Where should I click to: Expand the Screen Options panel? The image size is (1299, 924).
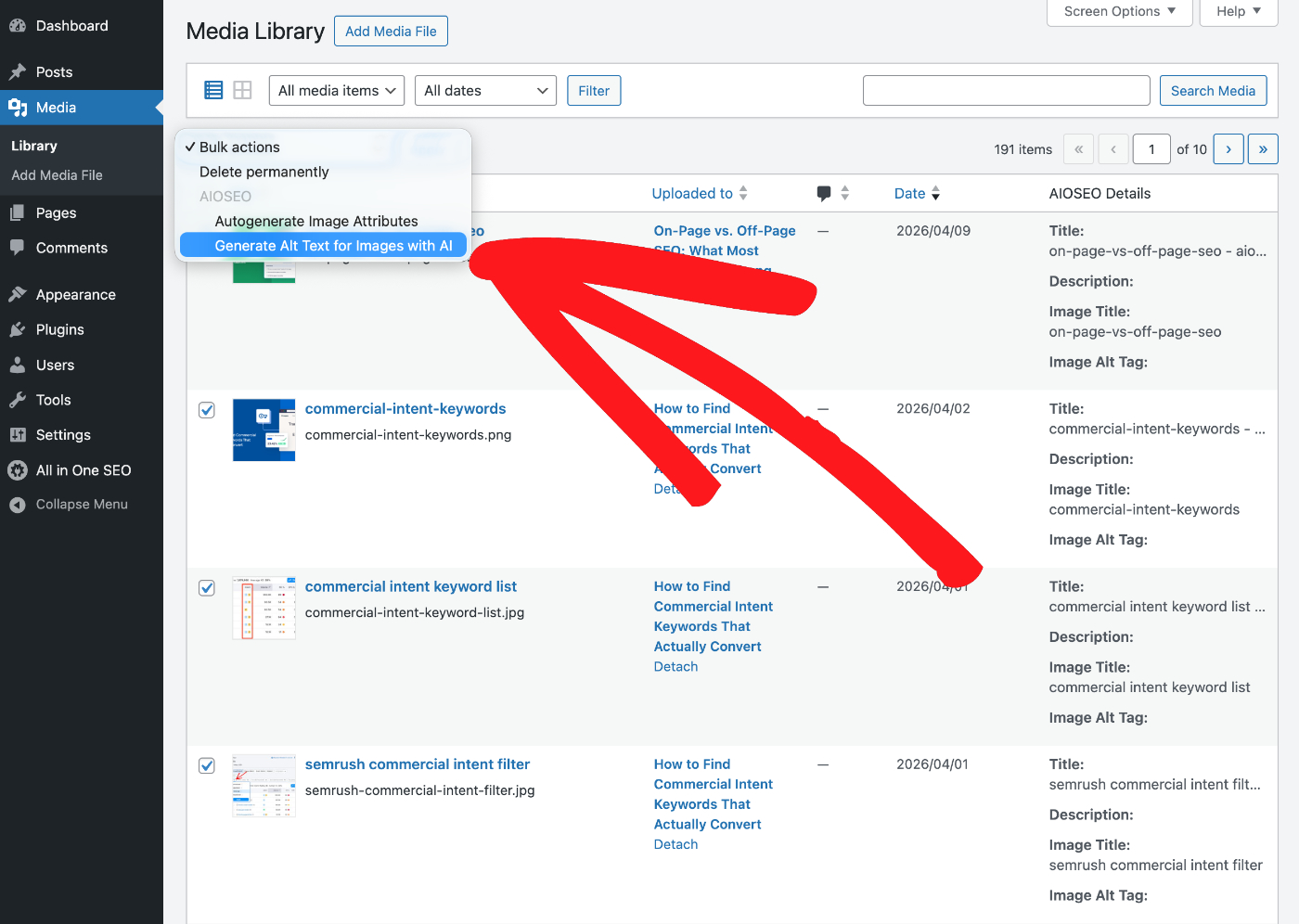coord(1119,12)
